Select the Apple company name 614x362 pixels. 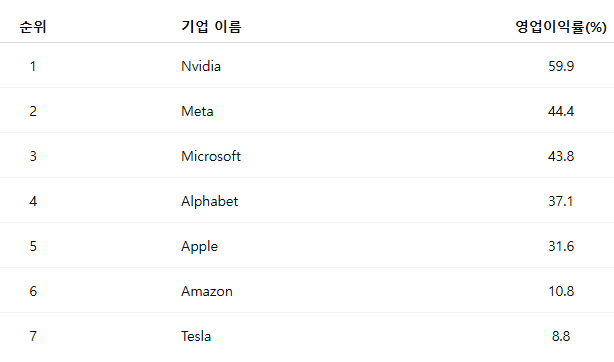click(x=199, y=246)
